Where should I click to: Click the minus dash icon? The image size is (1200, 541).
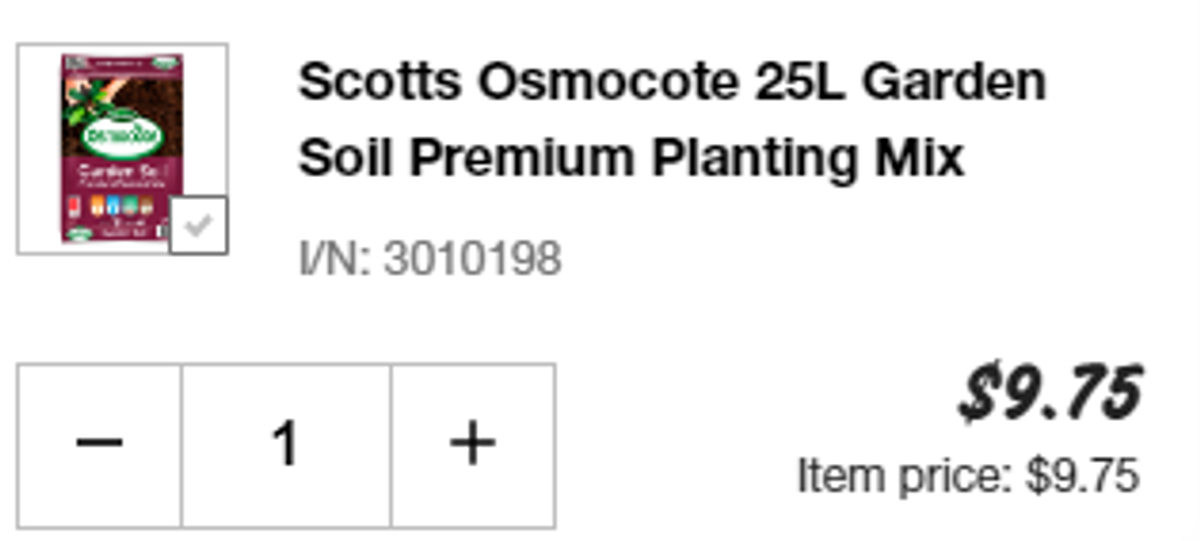[99, 443]
